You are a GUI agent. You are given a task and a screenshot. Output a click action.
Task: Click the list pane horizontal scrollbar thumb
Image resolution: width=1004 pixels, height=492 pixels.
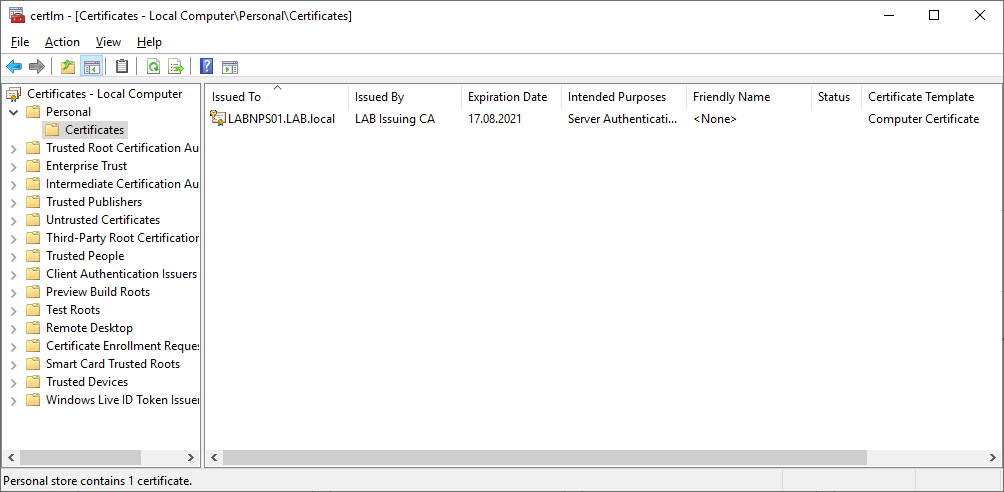(545, 457)
